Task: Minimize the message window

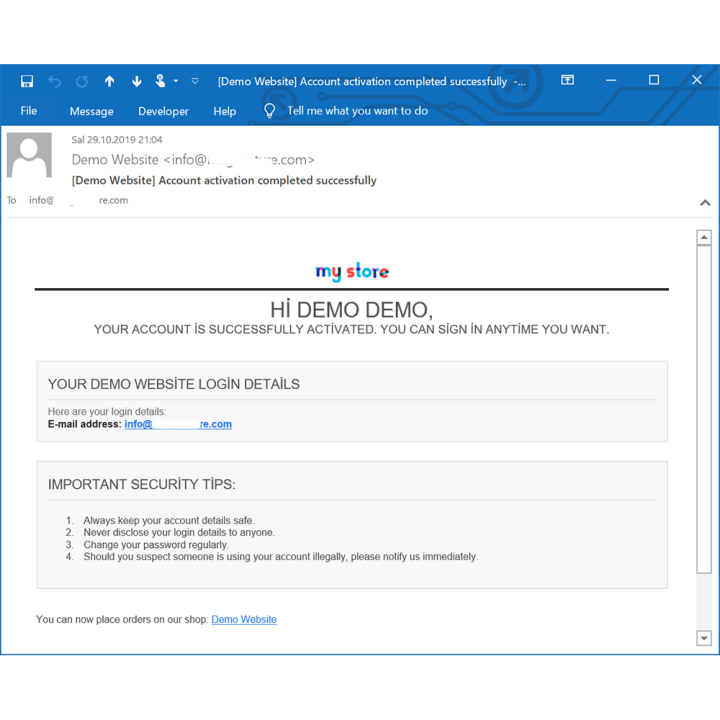Action: (x=611, y=80)
